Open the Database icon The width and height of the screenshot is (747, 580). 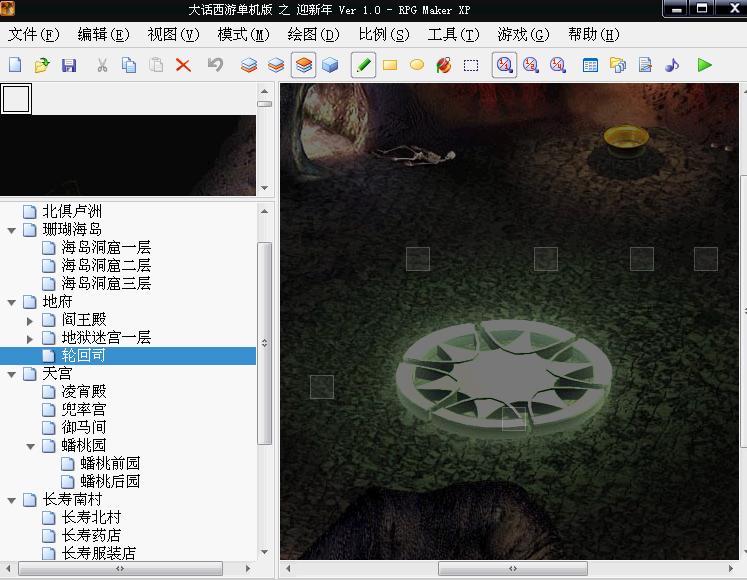(x=590, y=65)
